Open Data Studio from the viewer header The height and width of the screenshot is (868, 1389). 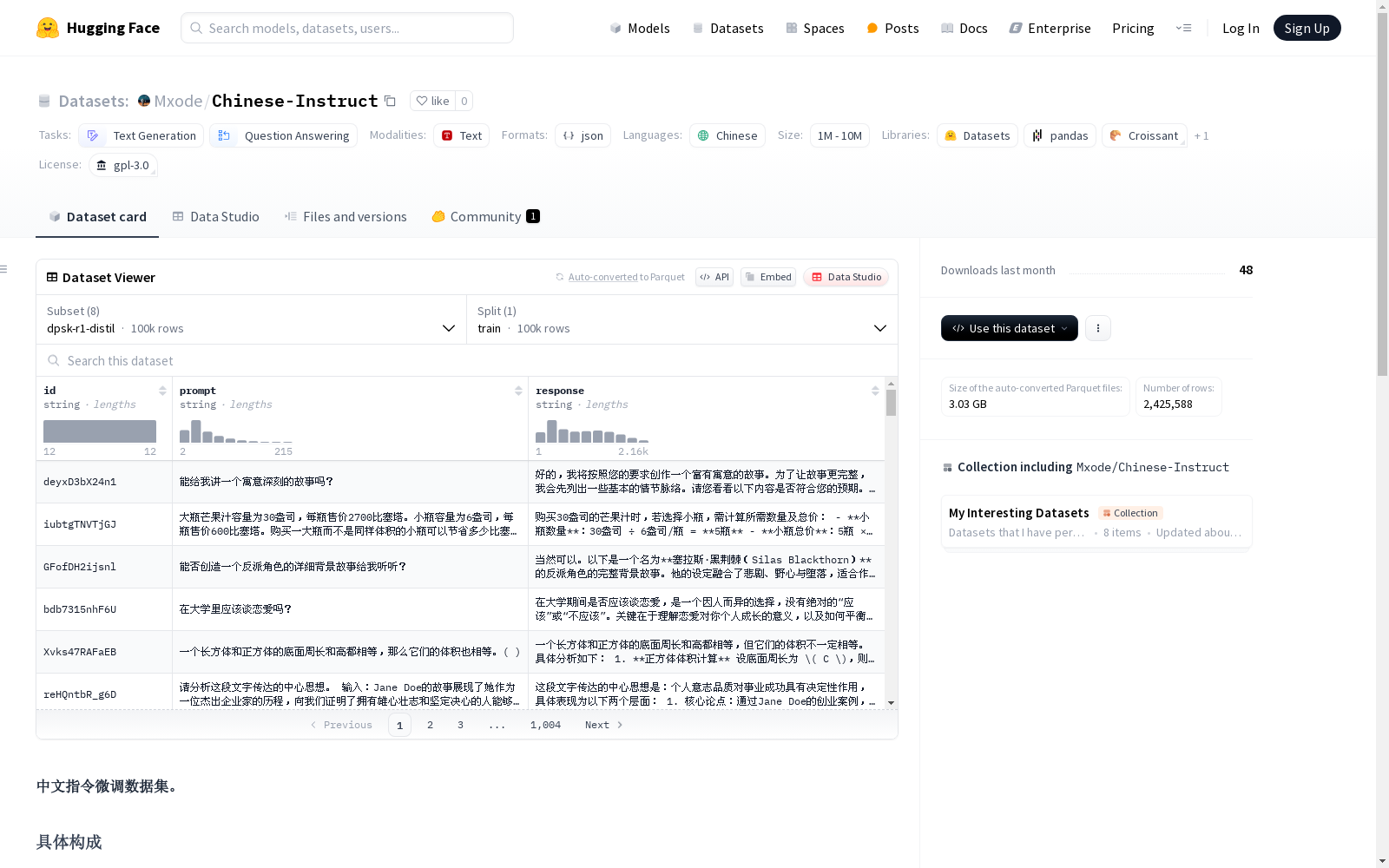tap(846, 277)
